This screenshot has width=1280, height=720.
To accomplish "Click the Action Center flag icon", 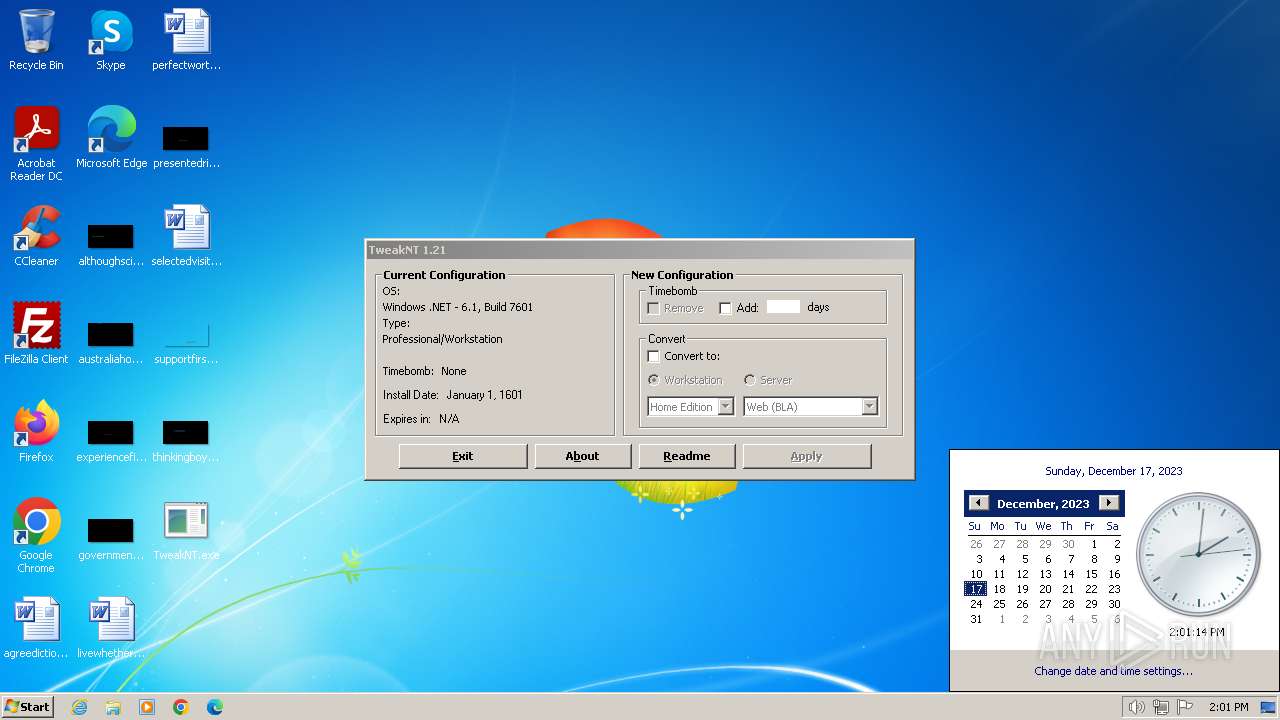I will point(1186,707).
